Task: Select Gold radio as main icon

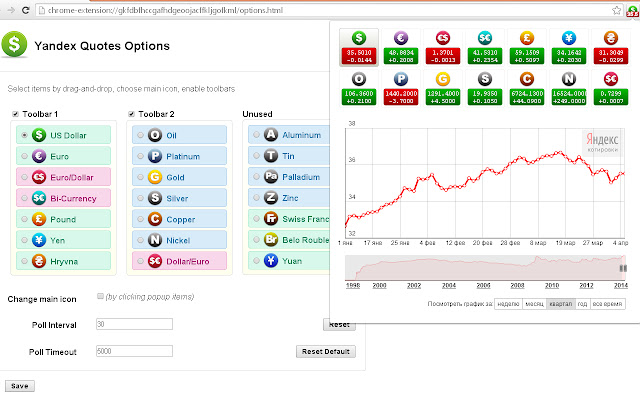Action: coord(140,177)
